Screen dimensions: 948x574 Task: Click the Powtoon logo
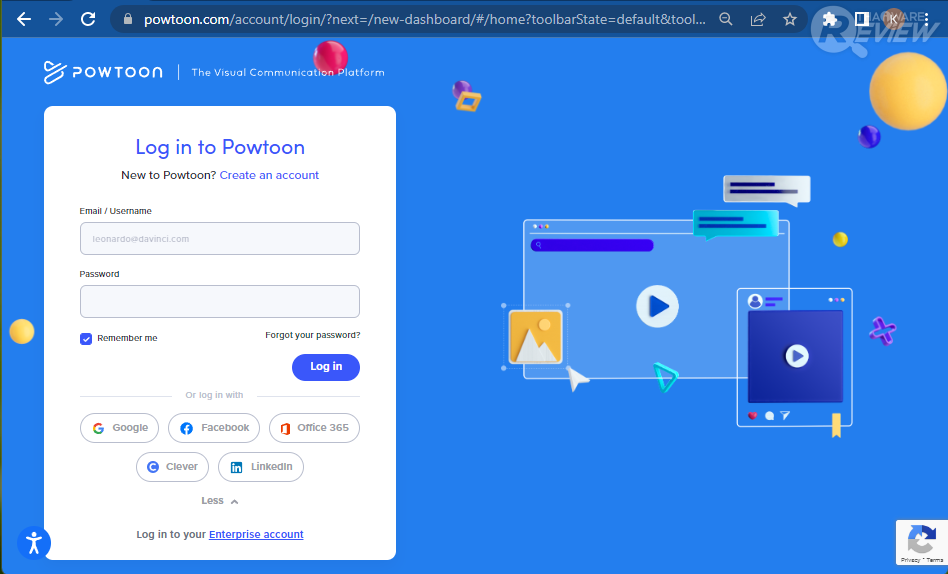103,72
